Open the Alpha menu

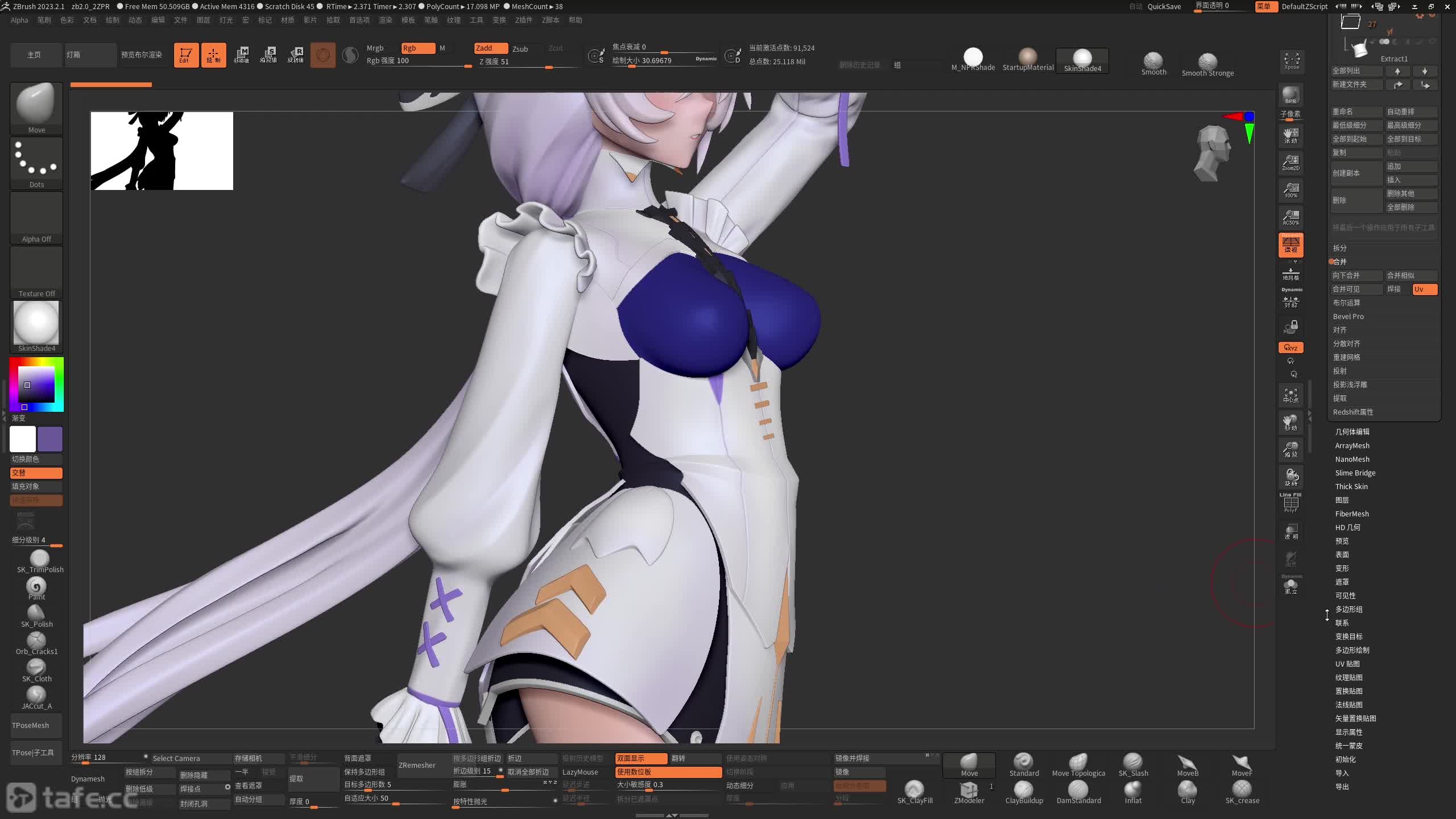coord(19,20)
